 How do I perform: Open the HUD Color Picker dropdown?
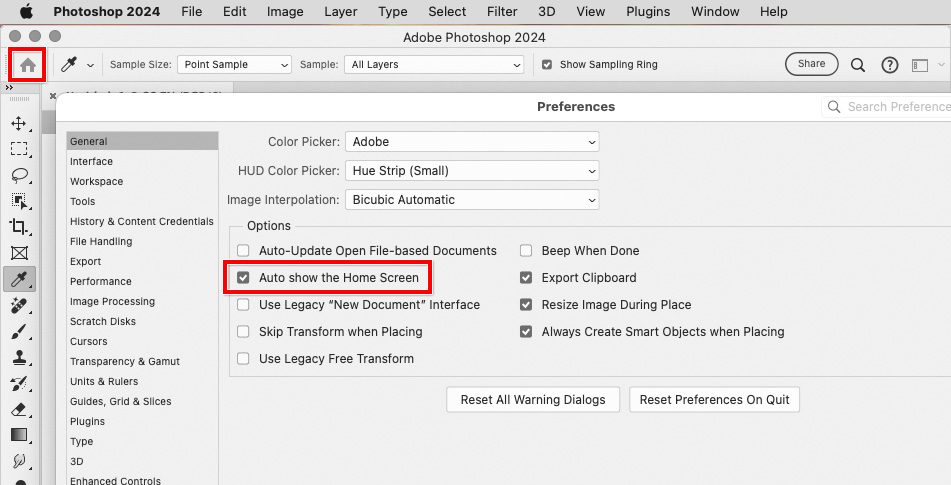pyautogui.click(x=472, y=171)
